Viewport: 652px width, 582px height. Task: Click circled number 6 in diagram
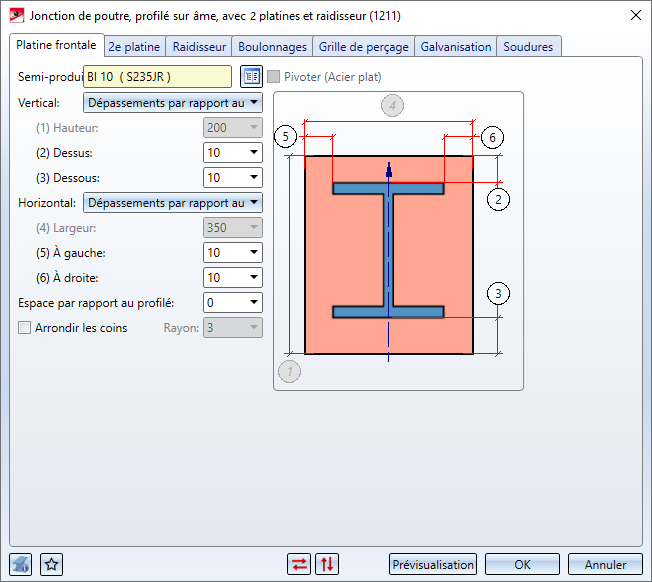[x=492, y=137]
